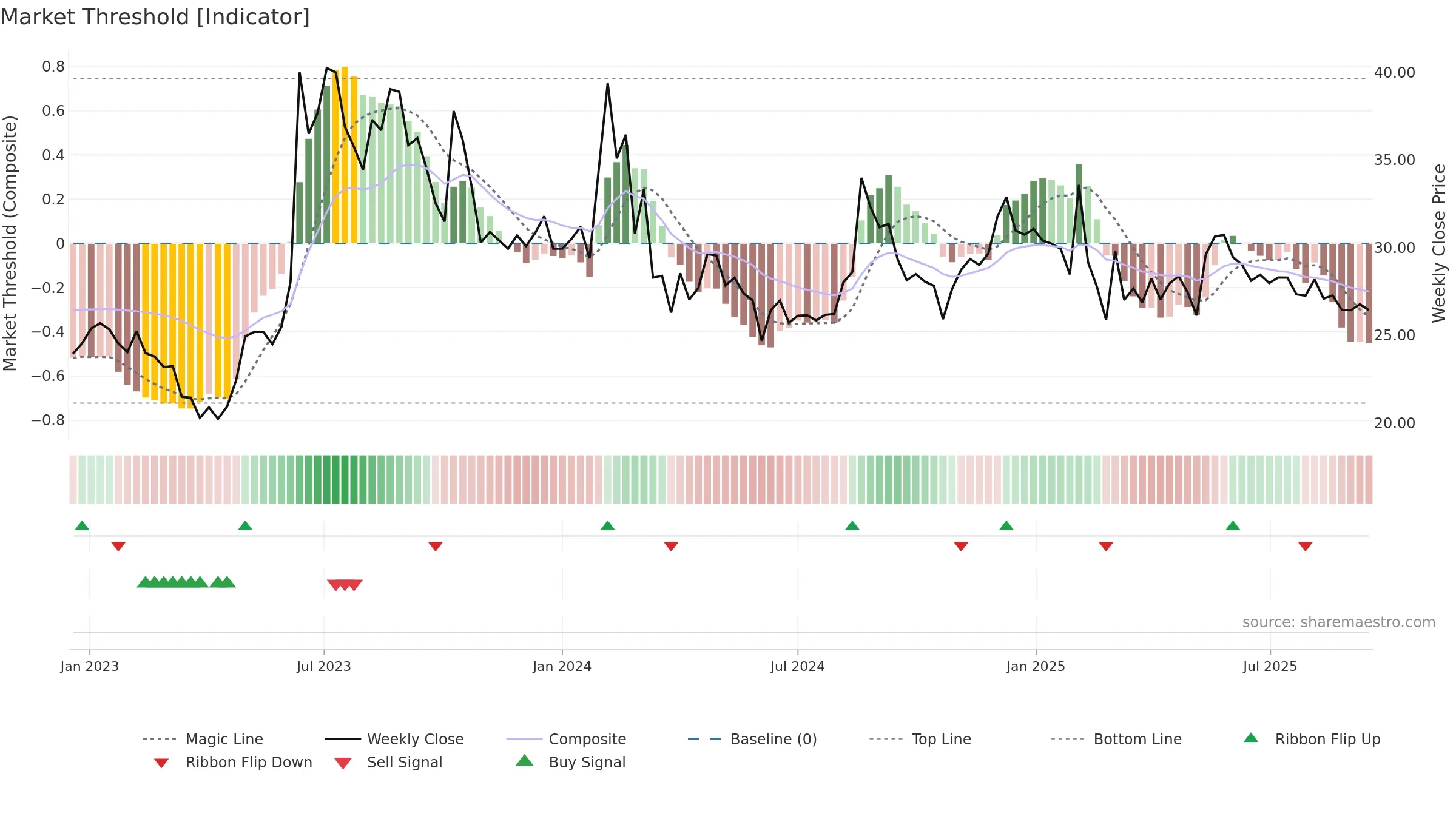Click the ribbon flip down marker in November 2024
Viewport: 1456px width, 819px height.
click(961, 547)
